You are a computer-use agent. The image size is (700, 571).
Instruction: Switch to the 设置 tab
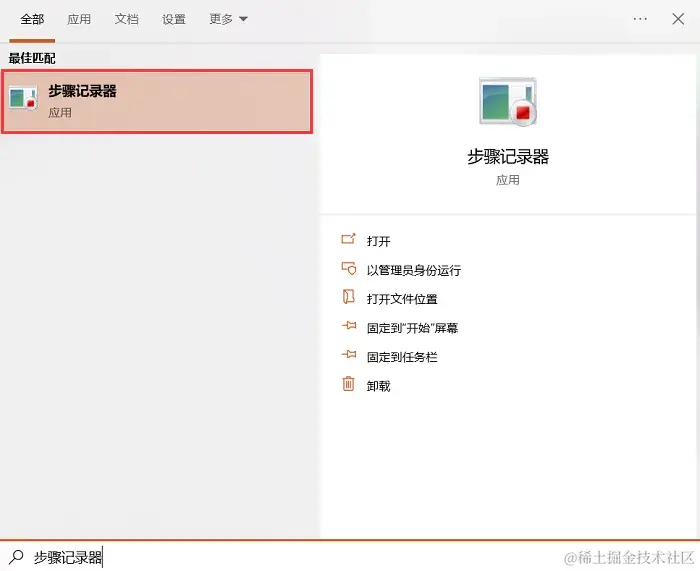[174, 19]
